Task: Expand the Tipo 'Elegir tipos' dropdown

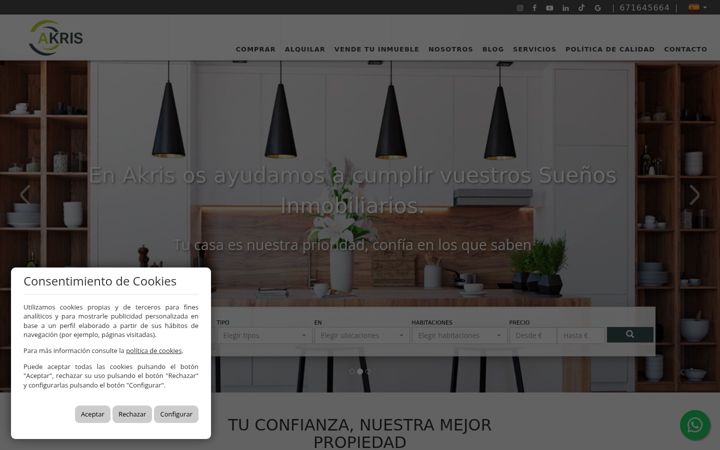Action: (x=264, y=336)
